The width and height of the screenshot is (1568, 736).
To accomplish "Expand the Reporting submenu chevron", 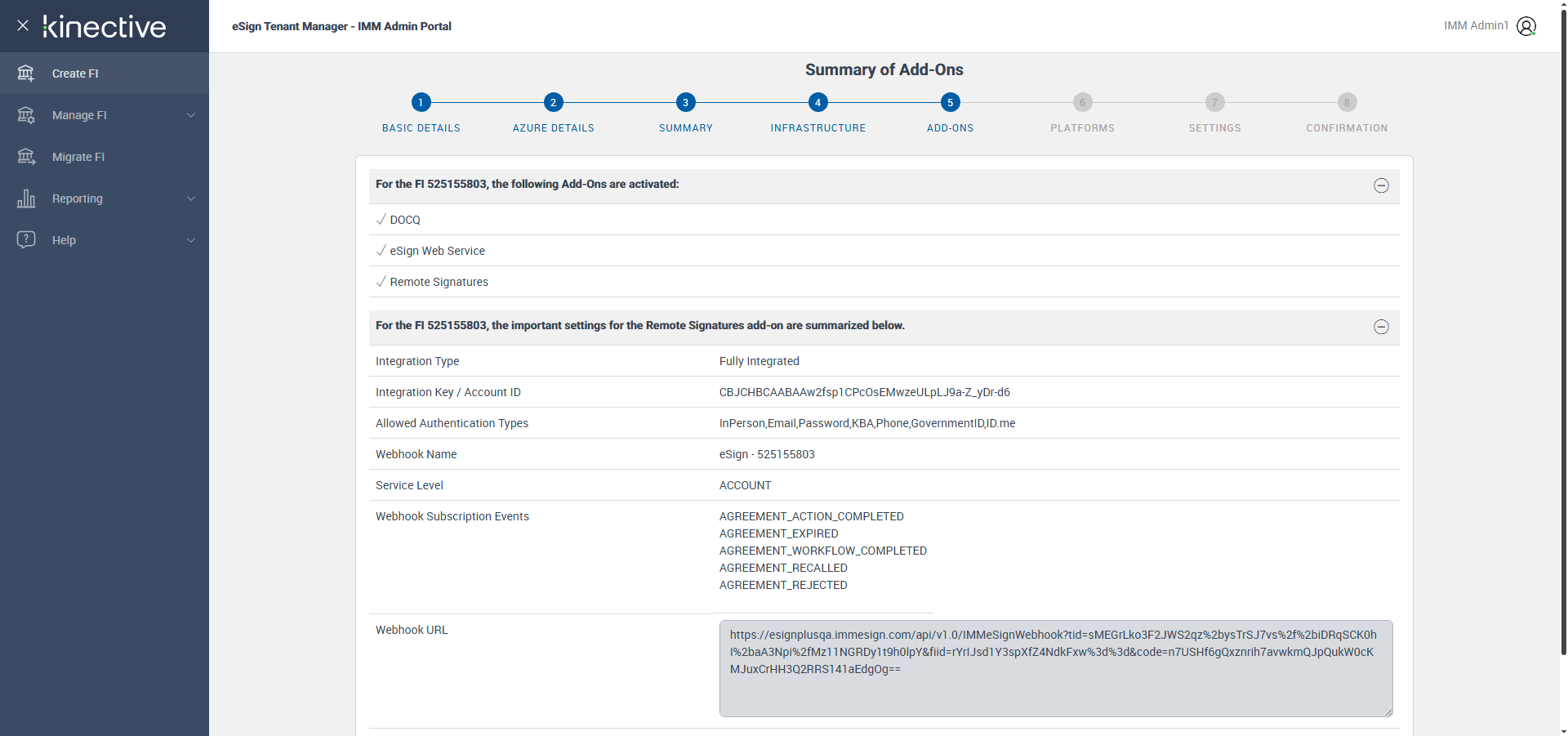I will point(191,198).
